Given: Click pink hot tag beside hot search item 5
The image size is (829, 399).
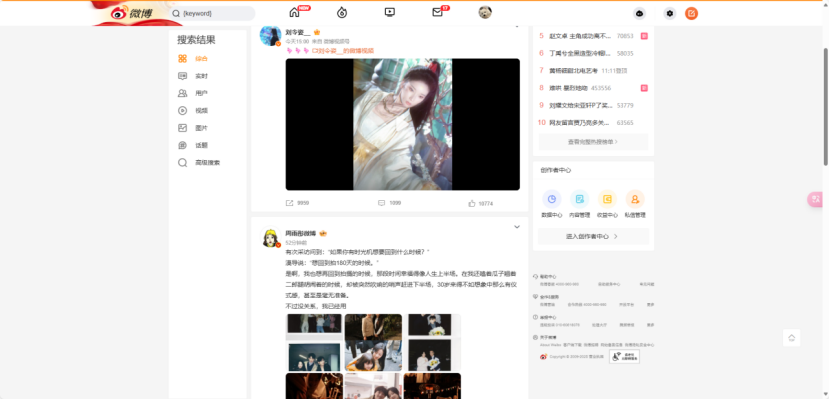Looking at the screenshot, I should point(644,36).
